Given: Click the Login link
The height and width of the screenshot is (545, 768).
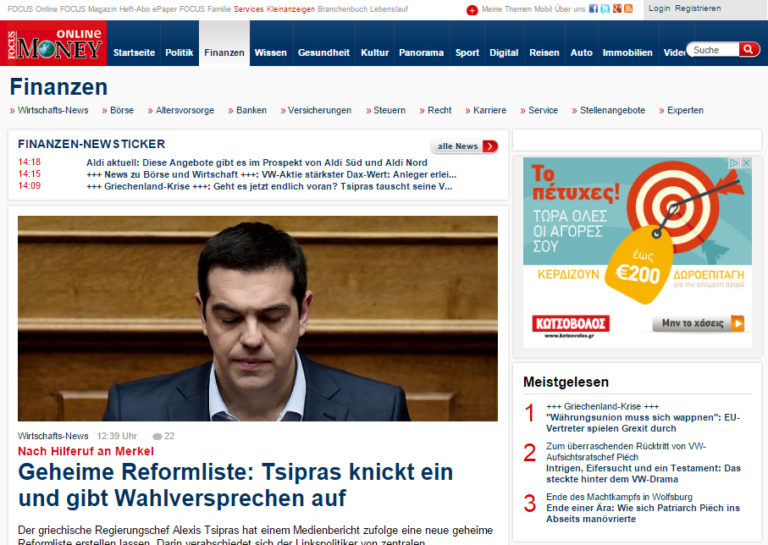Looking at the screenshot, I should tap(659, 8).
